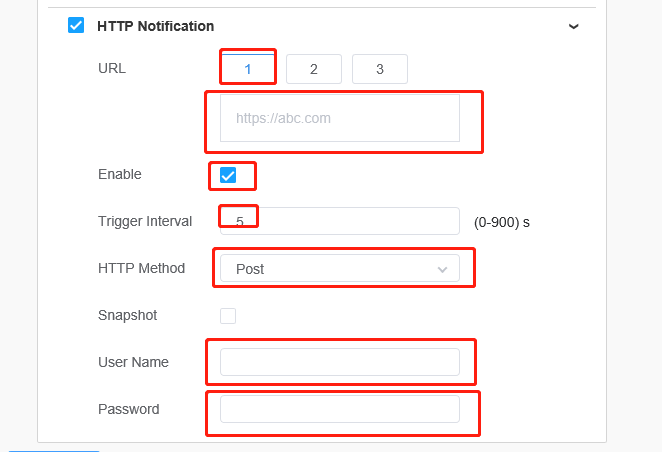
Task: Click the HTTP Method dropdown arrow
Action: (442, 269)
